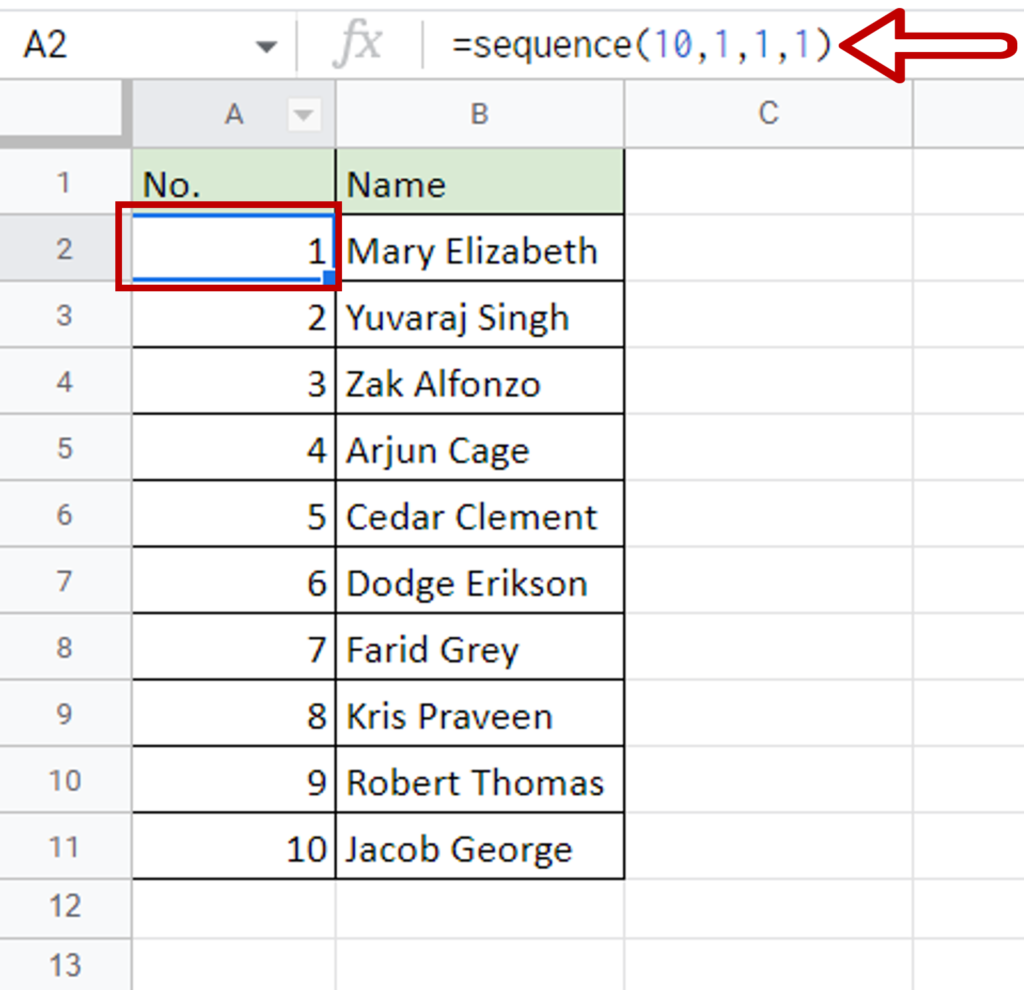Select cell A7 containing 6
Screen dimensions: 1024x990
point(234,581)
